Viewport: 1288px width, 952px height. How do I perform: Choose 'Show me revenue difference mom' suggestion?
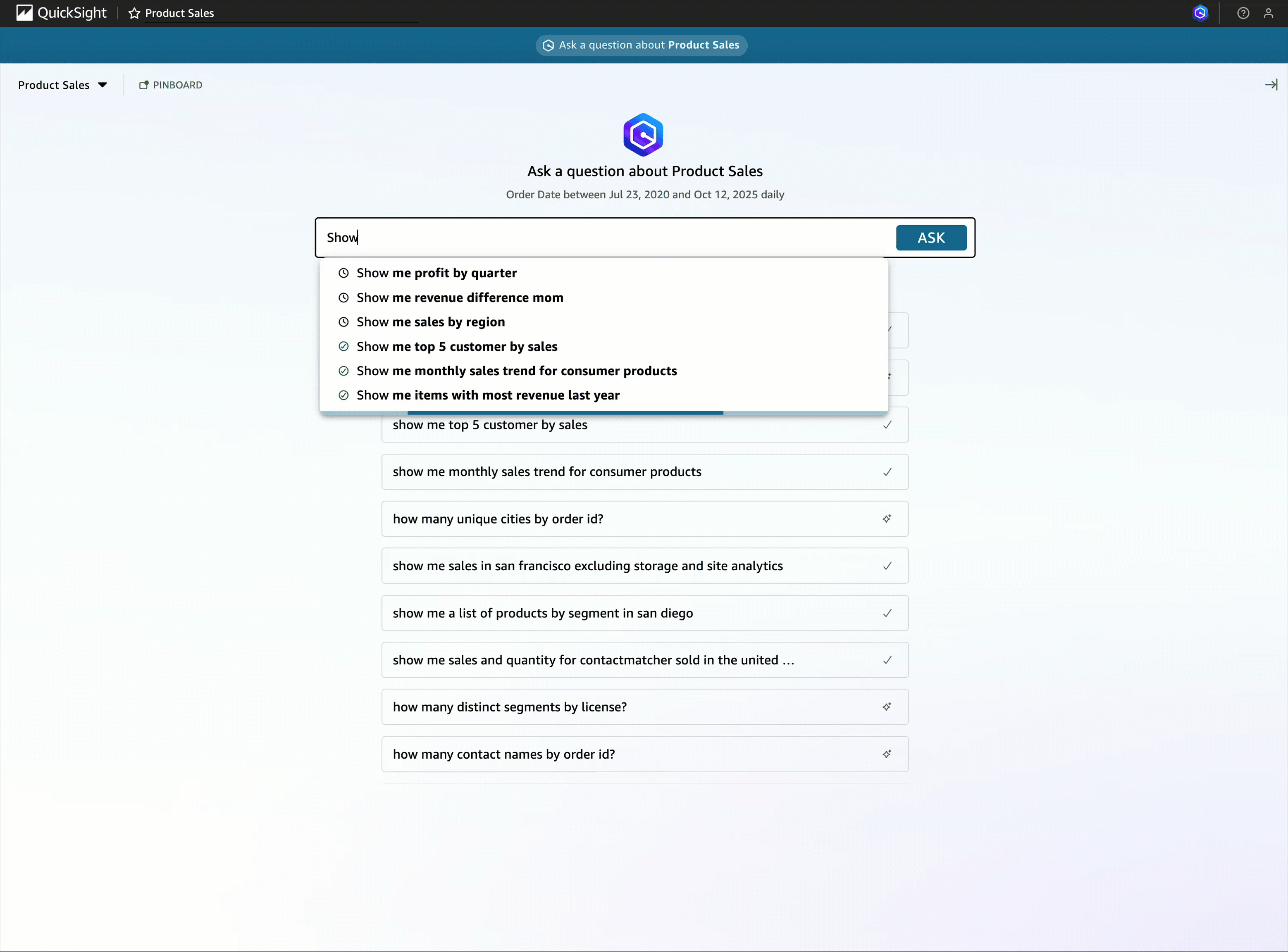(460, 298)
